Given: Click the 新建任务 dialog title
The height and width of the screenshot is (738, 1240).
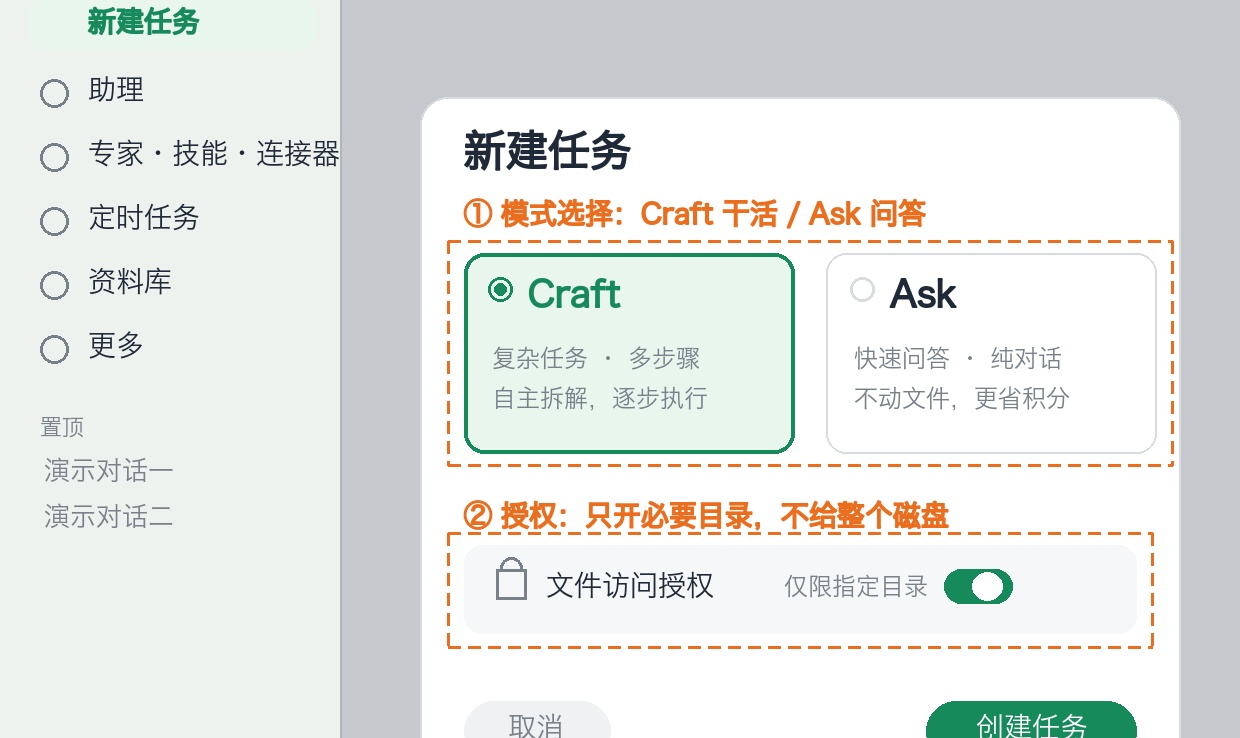Looking at the screenshot, I should tap(547, 152).
